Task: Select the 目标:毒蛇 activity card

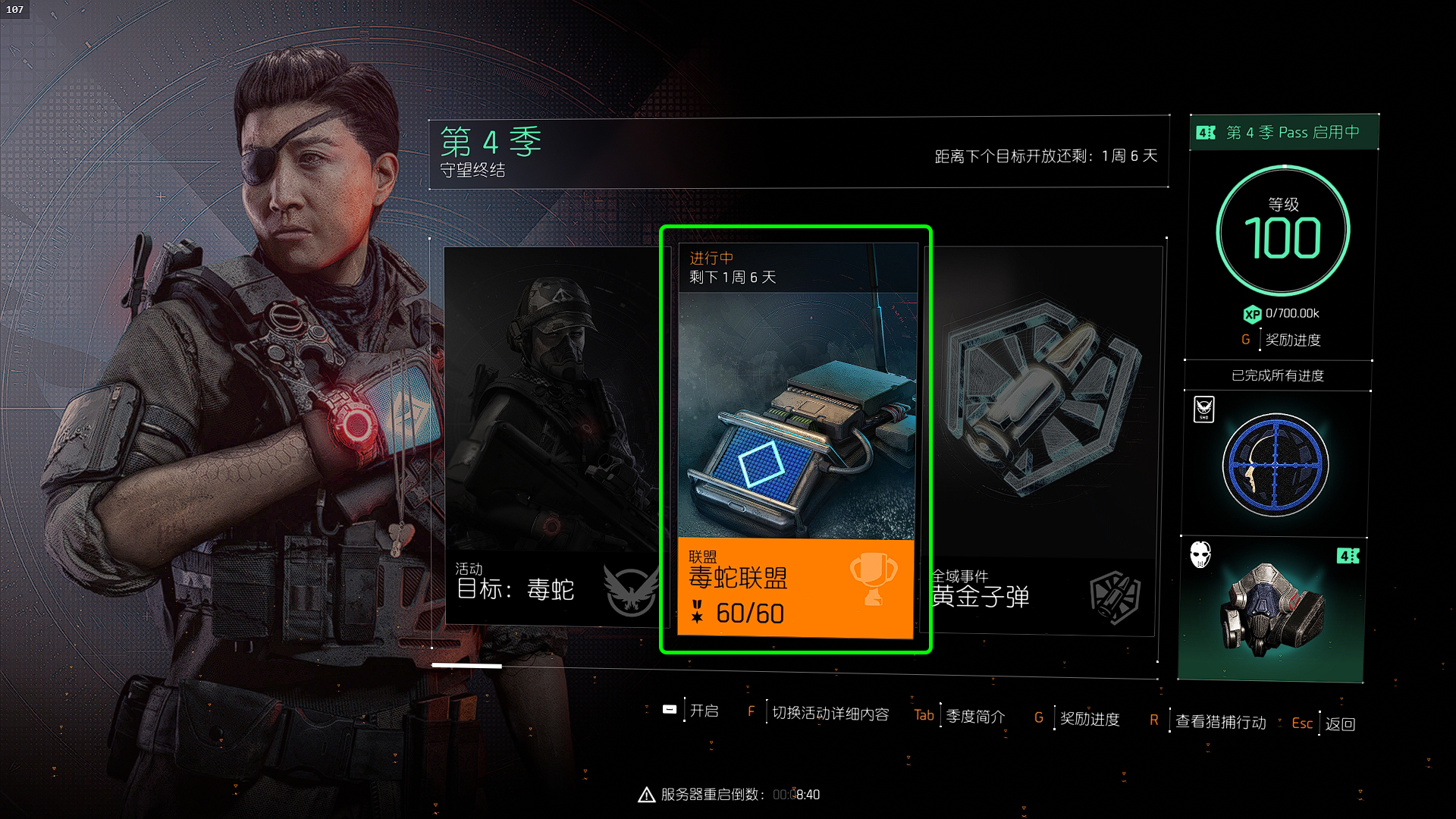Action: tap(553, 435)
